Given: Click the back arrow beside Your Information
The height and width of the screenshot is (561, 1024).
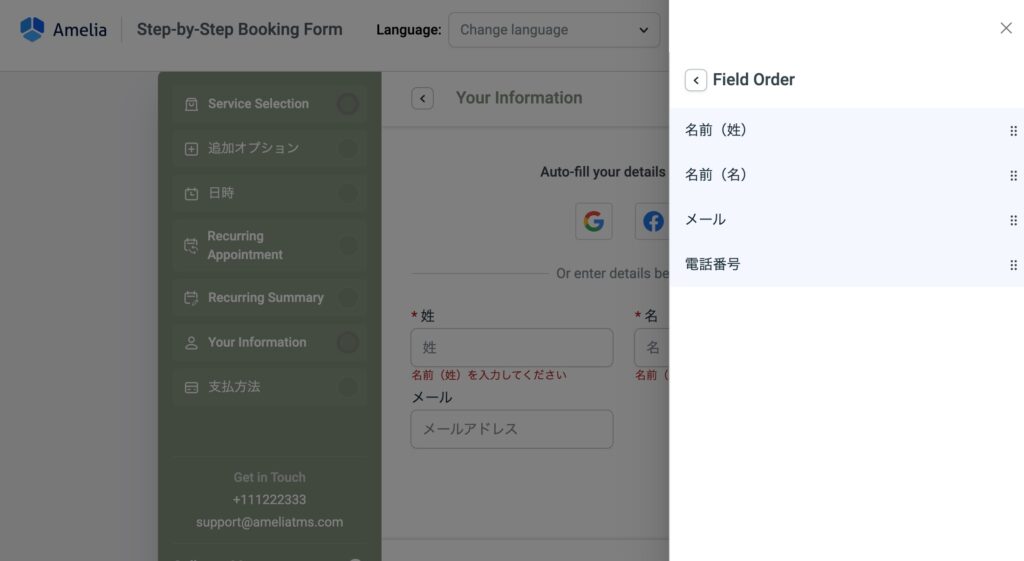Looking at the screenshot, I should pos(423,99).
